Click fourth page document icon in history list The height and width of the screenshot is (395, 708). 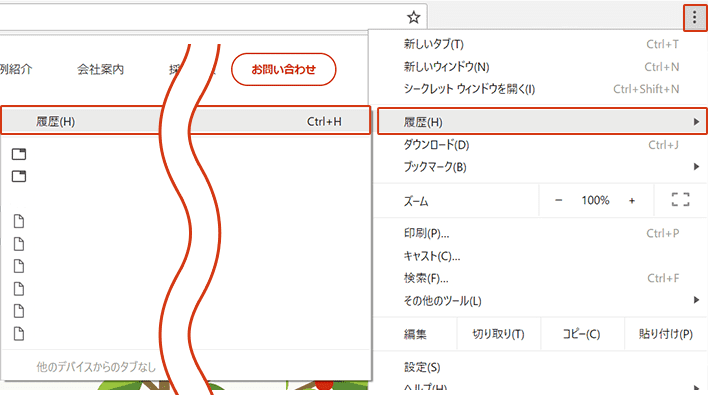point(19,288)
